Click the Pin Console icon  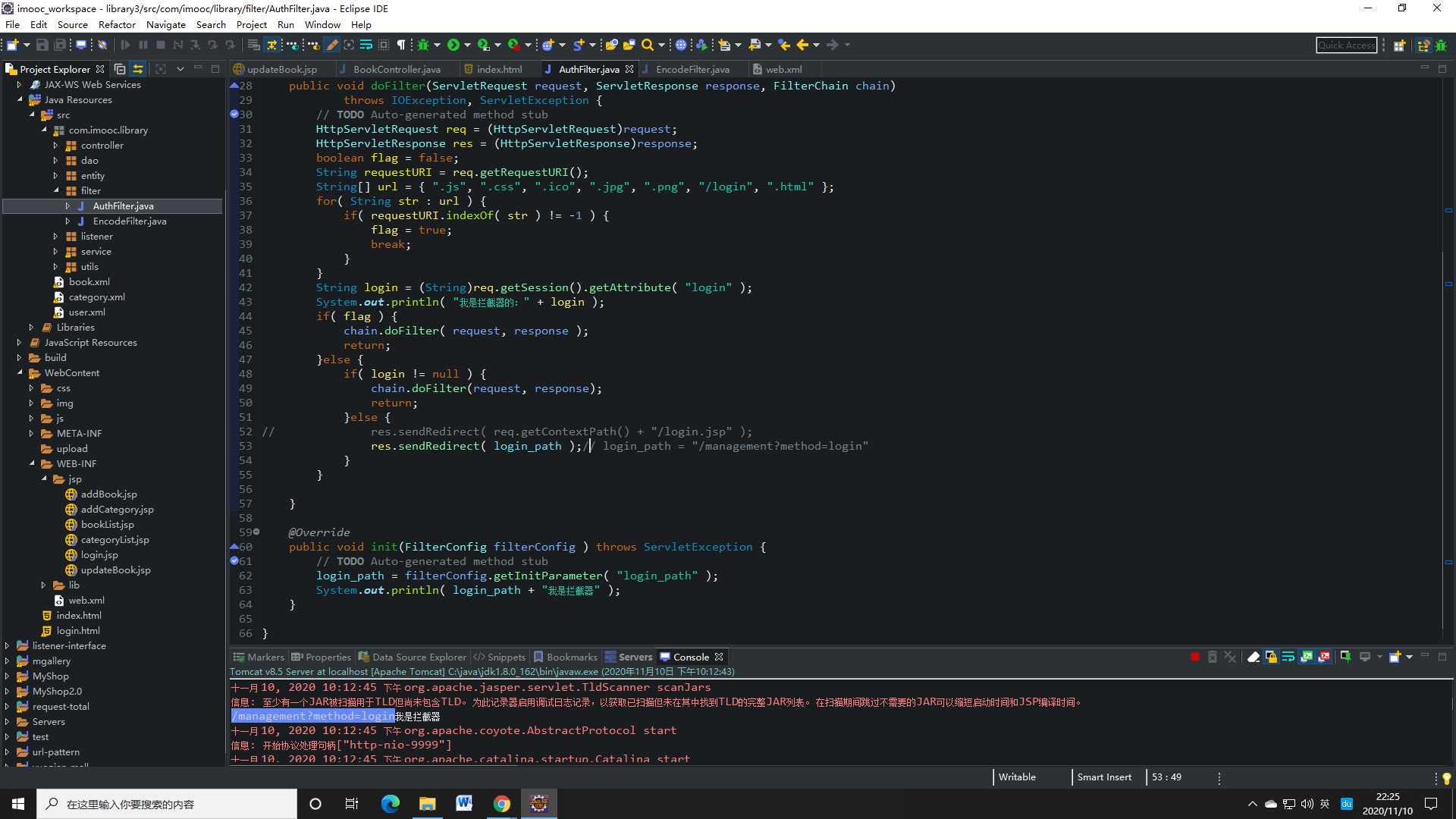1346,657
